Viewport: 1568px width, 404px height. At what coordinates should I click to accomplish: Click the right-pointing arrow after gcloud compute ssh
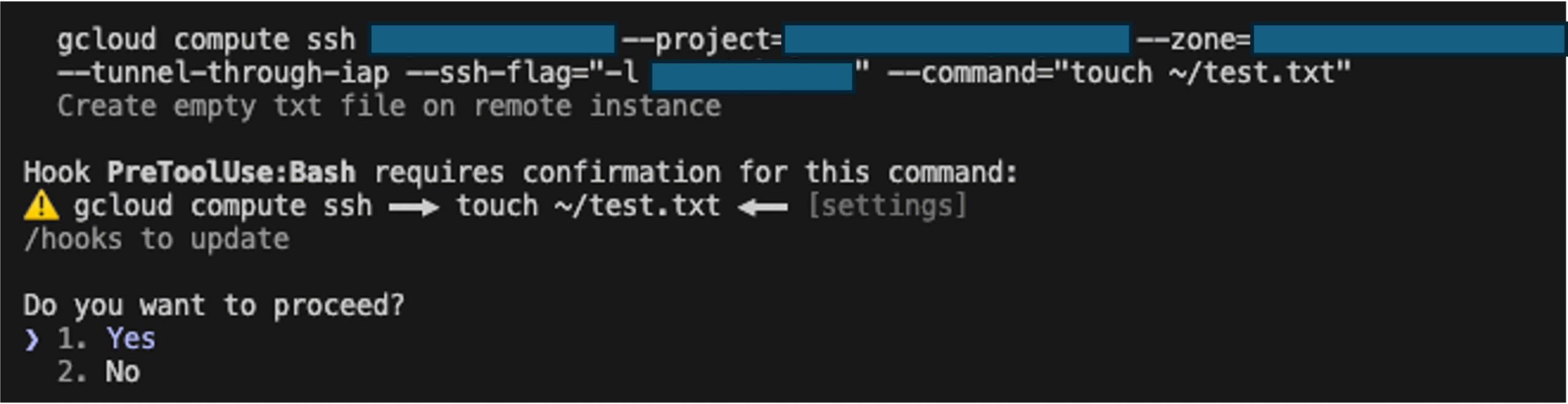point(414,207)
